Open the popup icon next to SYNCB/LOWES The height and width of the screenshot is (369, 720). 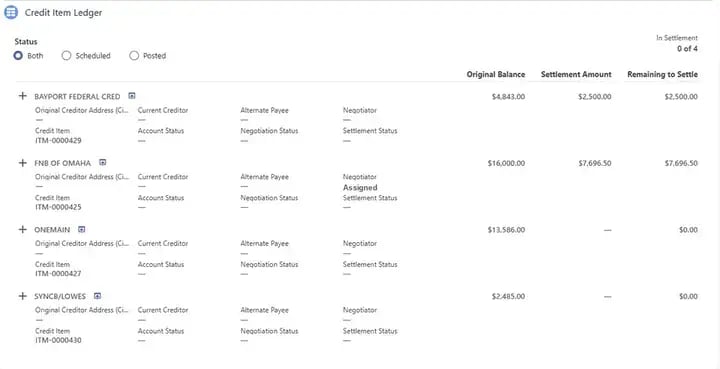point(97,296)
